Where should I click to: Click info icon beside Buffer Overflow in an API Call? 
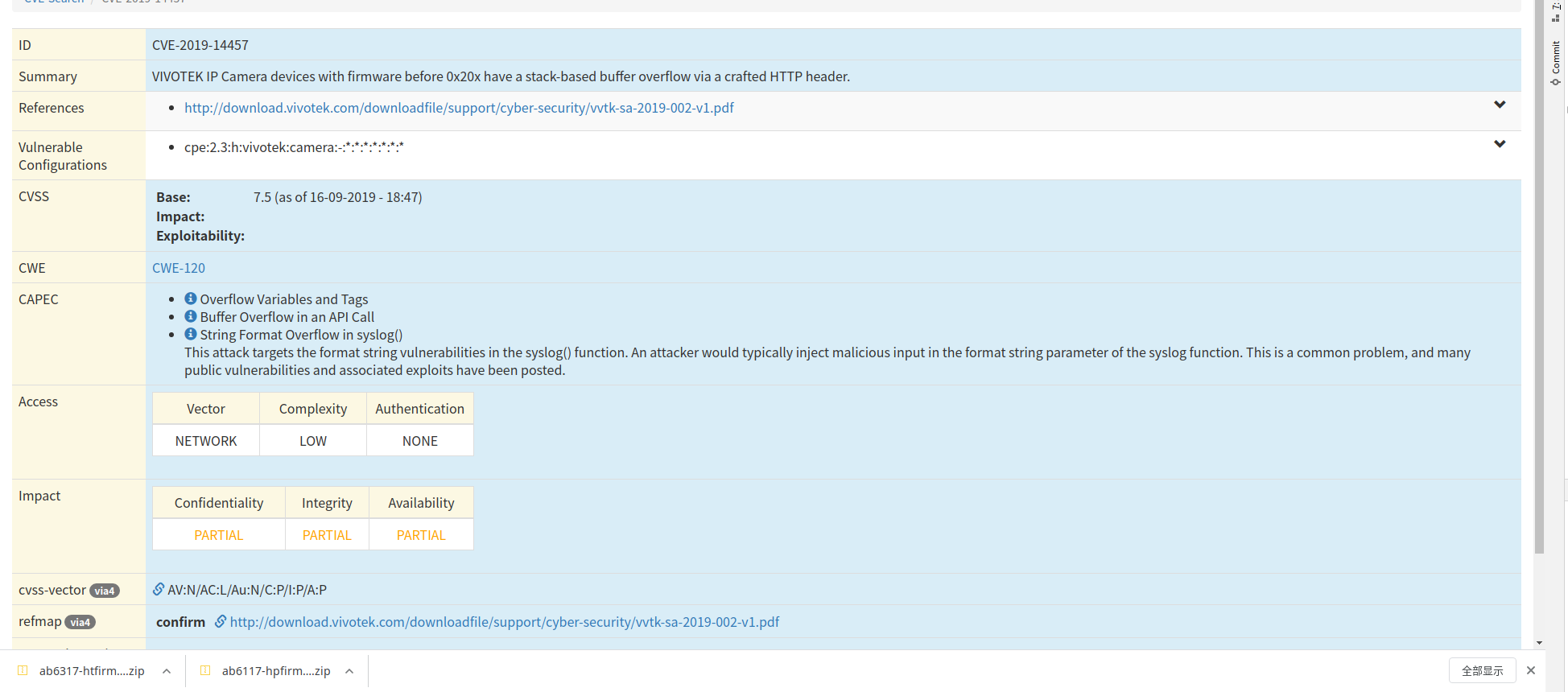(191, 316)
